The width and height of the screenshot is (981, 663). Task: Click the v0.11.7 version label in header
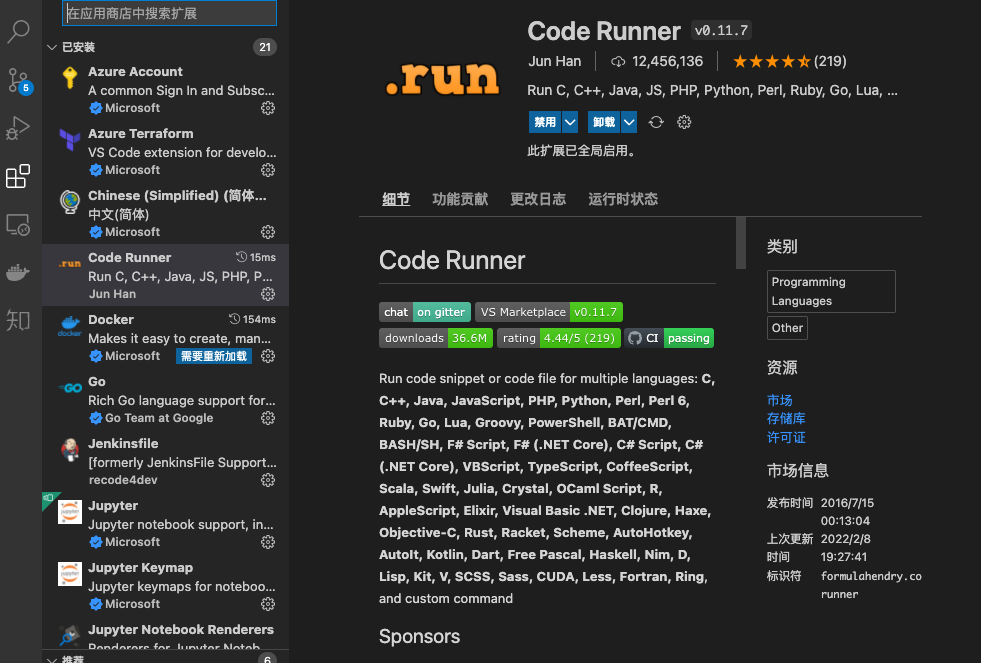pos(721,30)
